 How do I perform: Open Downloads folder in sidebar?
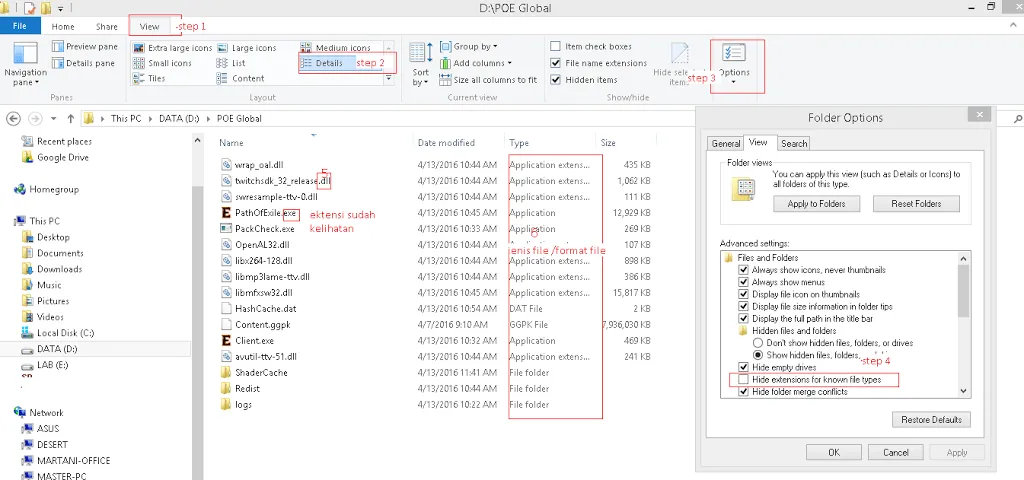click(52, 269)
